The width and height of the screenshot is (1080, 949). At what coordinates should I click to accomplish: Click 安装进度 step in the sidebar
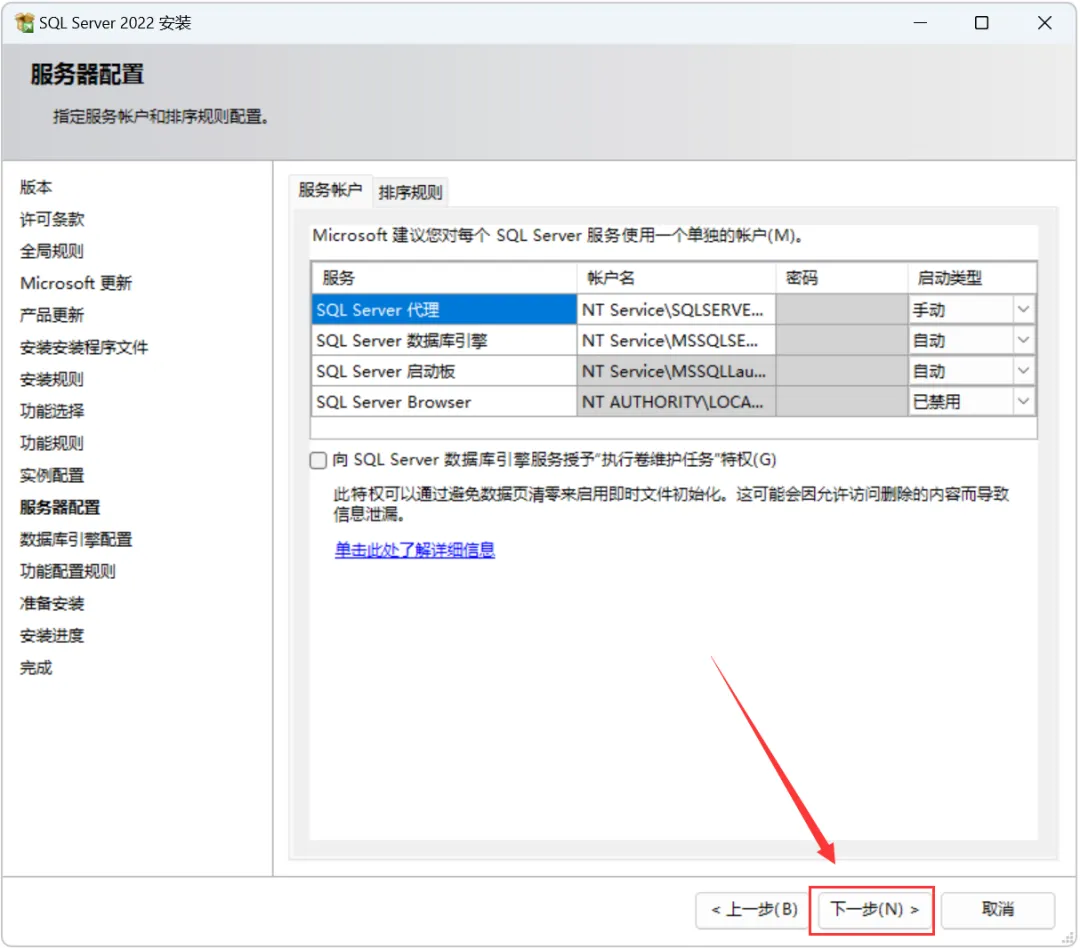52,636
